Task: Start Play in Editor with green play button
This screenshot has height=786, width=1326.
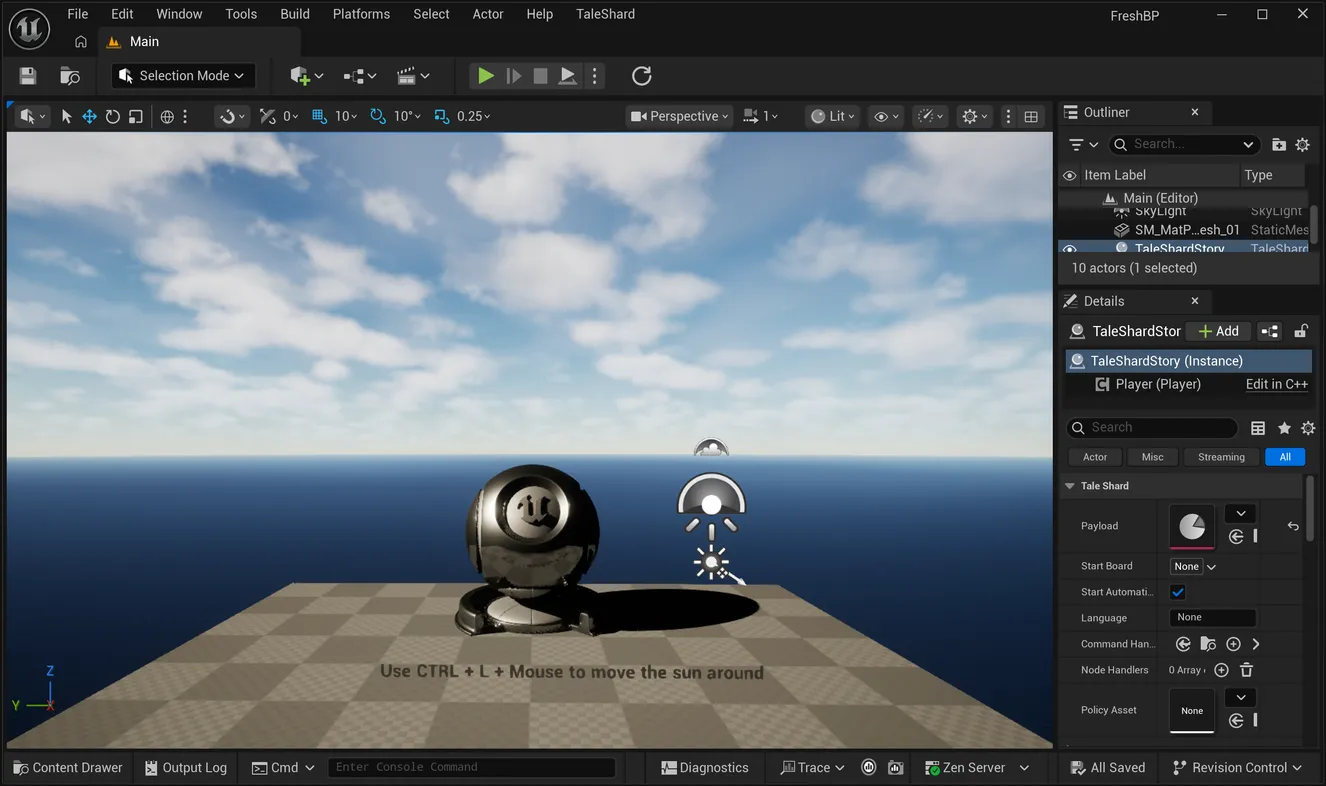Action: pyautogui.click(x=486, y=76)
